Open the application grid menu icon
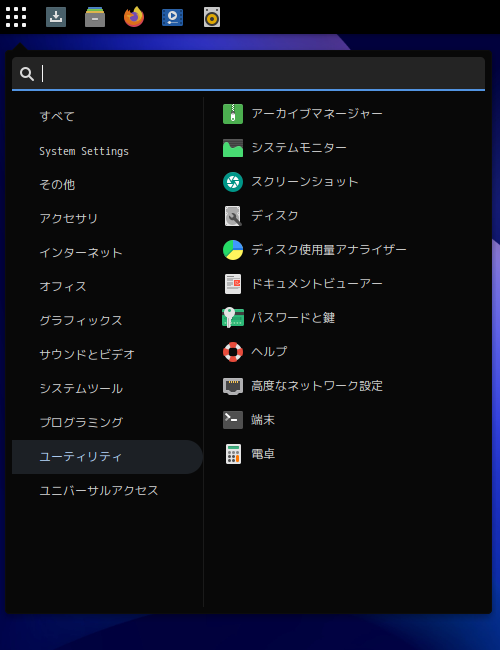Image resolution: width=500 pixels, height=650 pixels. pos(16,17)
